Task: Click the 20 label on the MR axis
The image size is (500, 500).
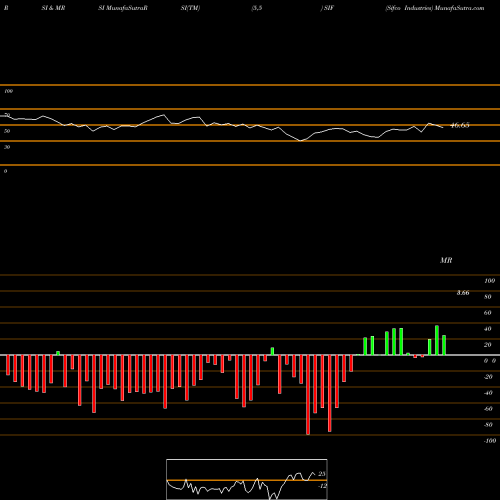Action: click(488, 345)
